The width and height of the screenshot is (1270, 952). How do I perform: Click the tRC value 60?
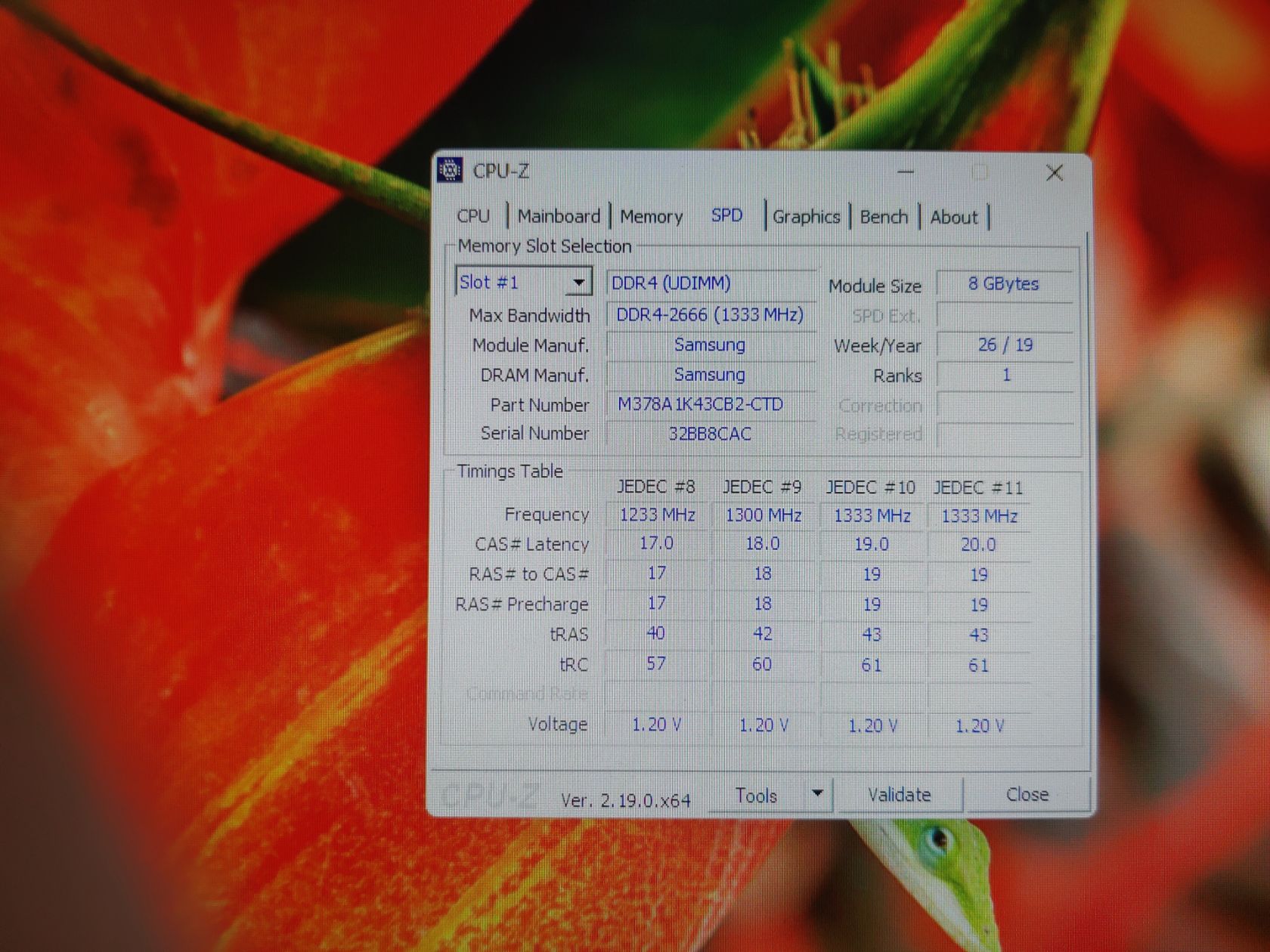pyautogui.click(x=763, y=664)
